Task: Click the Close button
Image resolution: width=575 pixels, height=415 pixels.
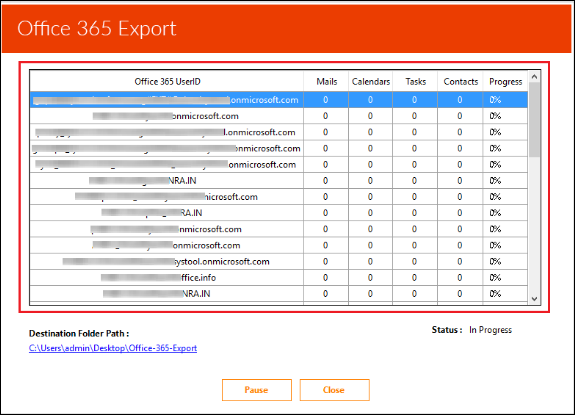Action: click(x=334, y=390)
